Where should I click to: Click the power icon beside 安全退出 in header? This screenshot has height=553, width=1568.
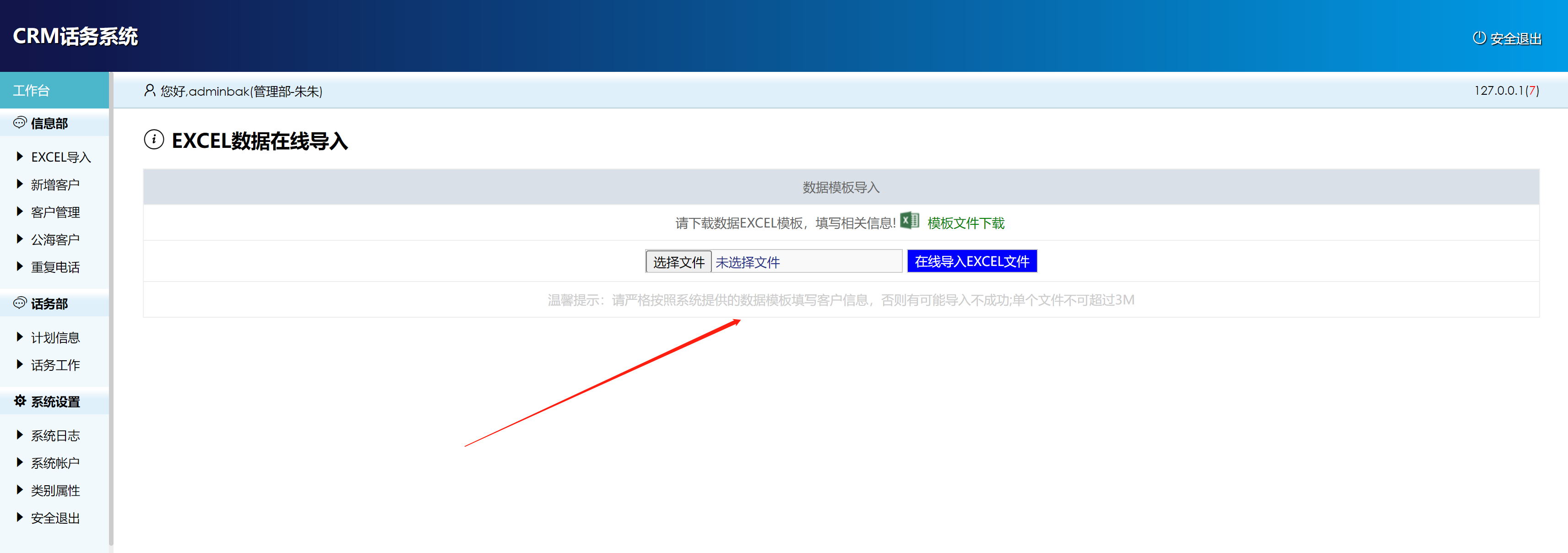(x=1479, y=38)
